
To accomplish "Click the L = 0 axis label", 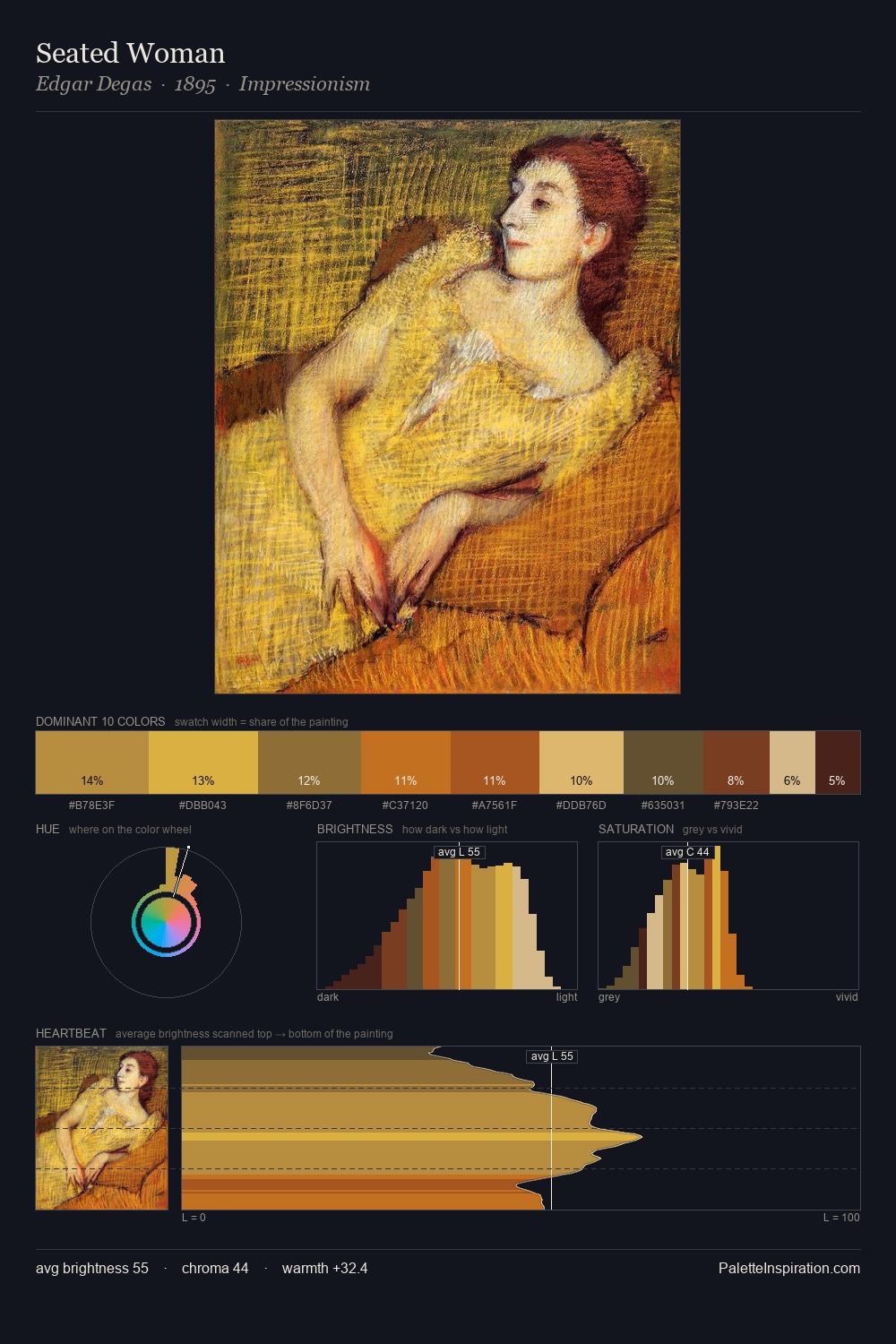I will click(x=194, y=1218).
